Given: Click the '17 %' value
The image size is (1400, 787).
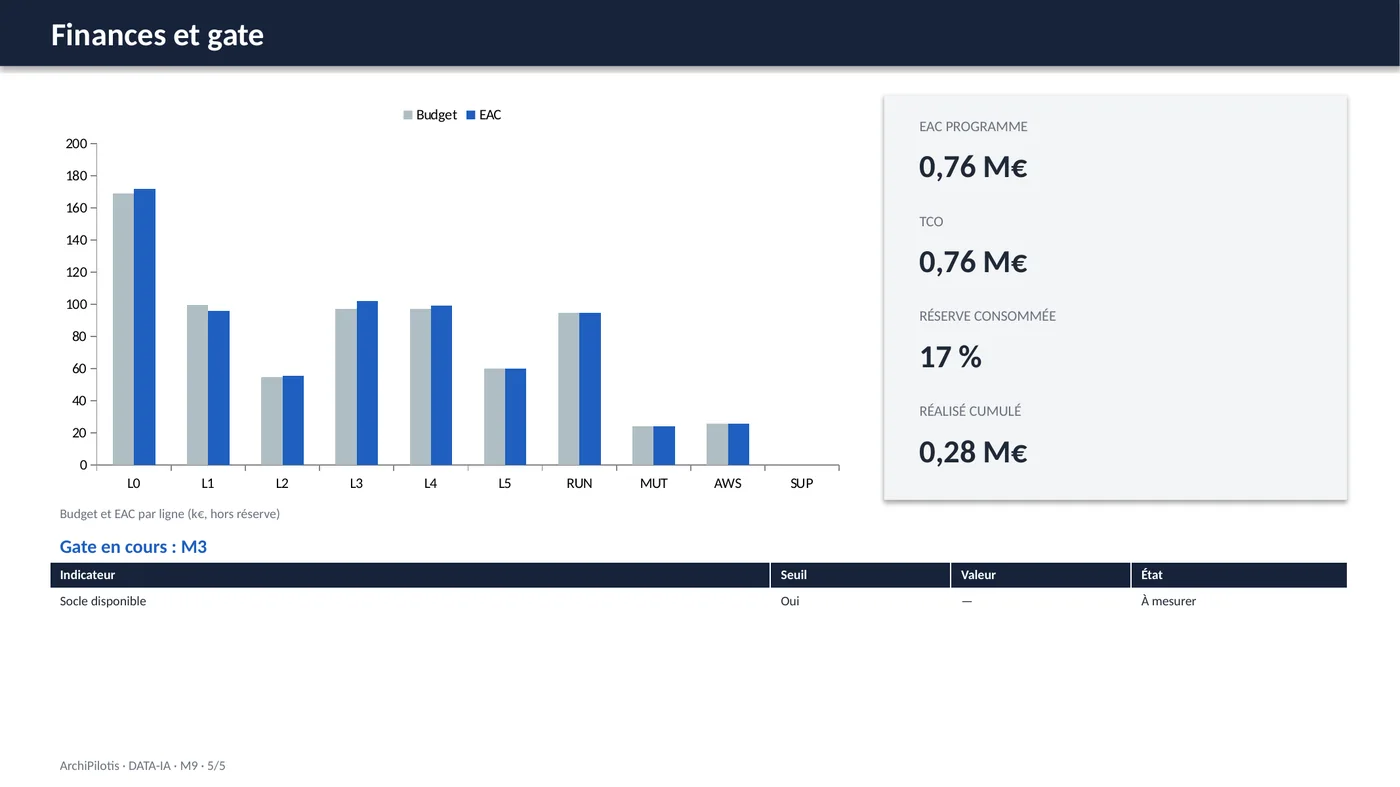Looking at the screenshot, I should tap(950, 356).
